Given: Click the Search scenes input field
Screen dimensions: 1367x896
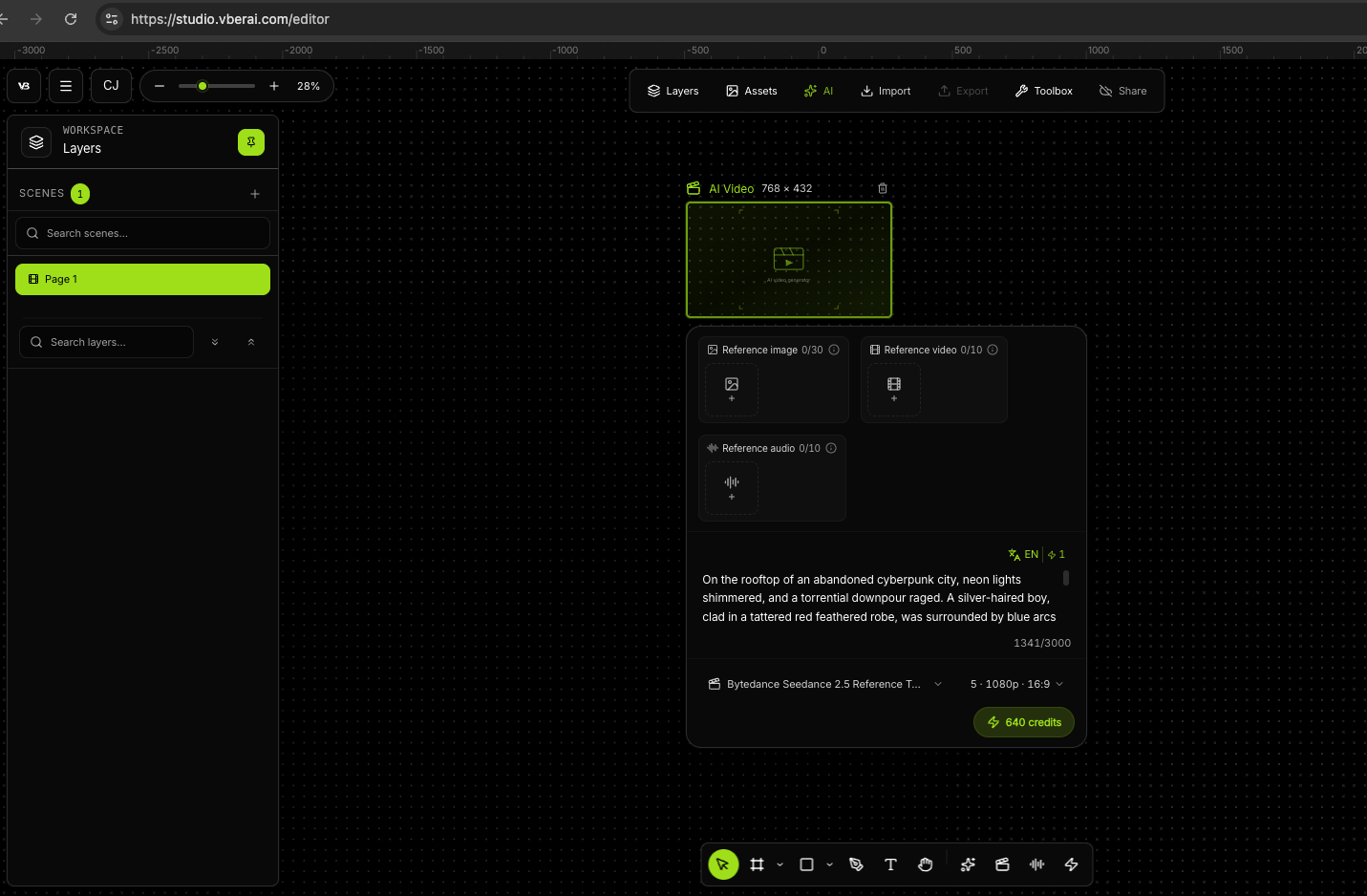Looking at the screenshot, I should tap(142, 233).
